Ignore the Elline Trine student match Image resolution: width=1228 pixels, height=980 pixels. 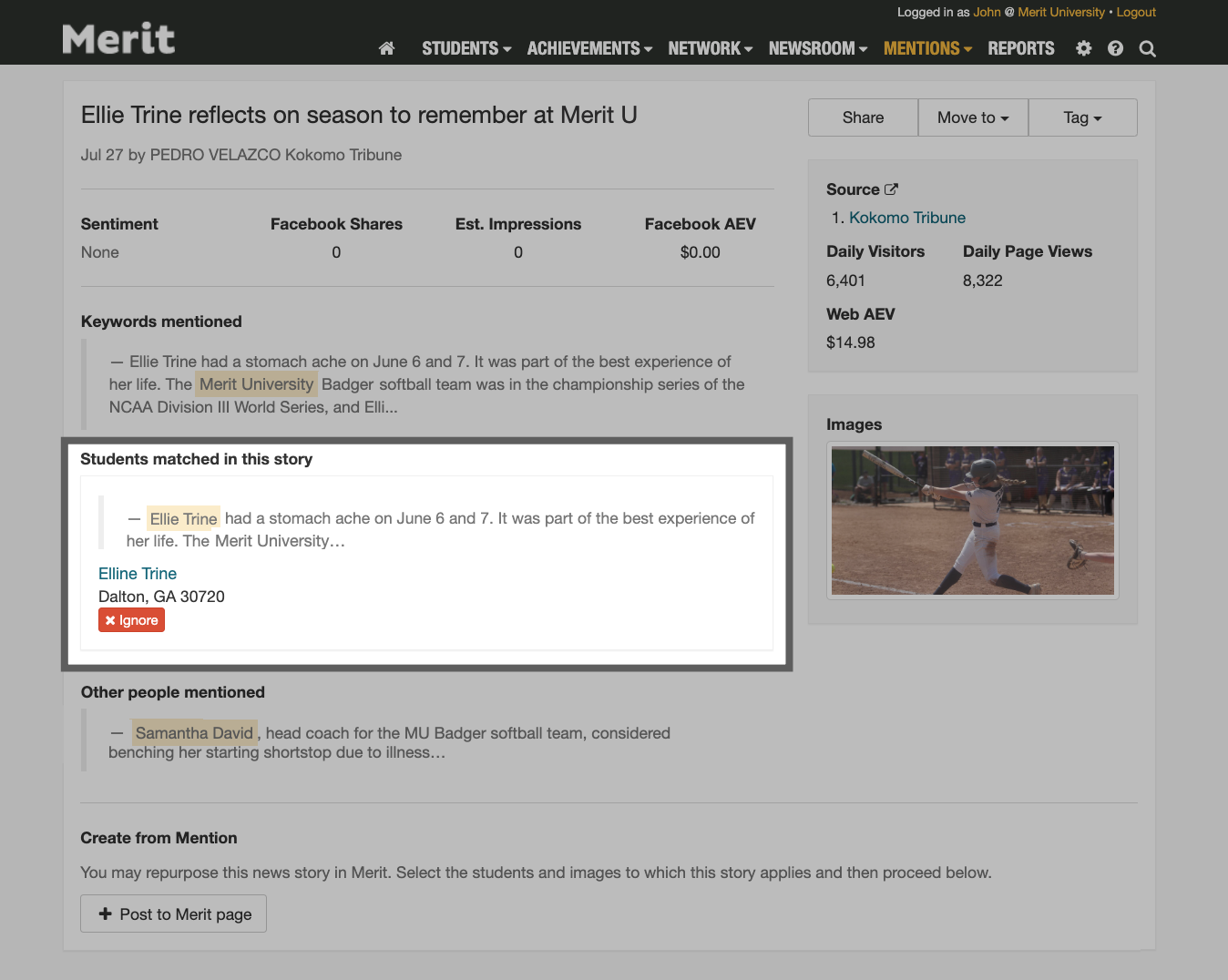click(132, 620)
